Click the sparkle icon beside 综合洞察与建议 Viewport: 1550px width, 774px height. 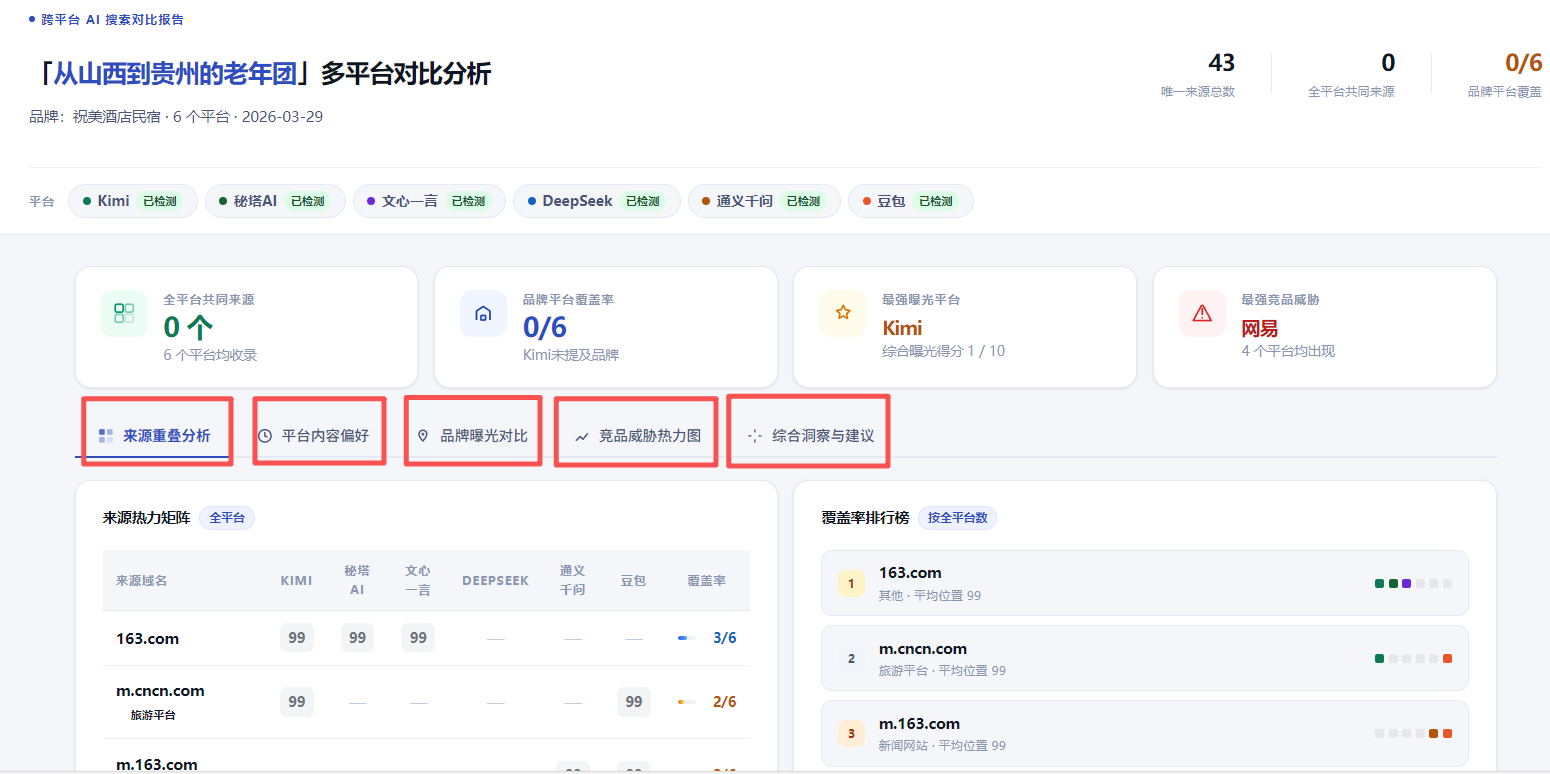pos(754,436)
